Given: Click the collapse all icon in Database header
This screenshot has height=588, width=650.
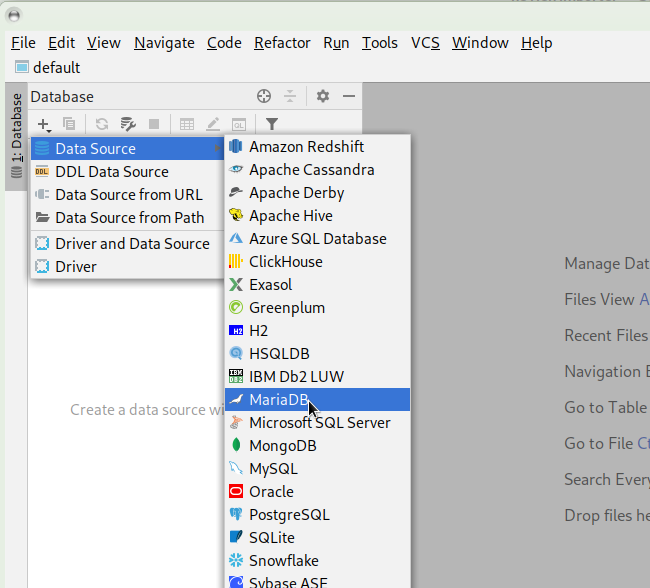Looking at the screenshot, I should [x=289, y=96].
